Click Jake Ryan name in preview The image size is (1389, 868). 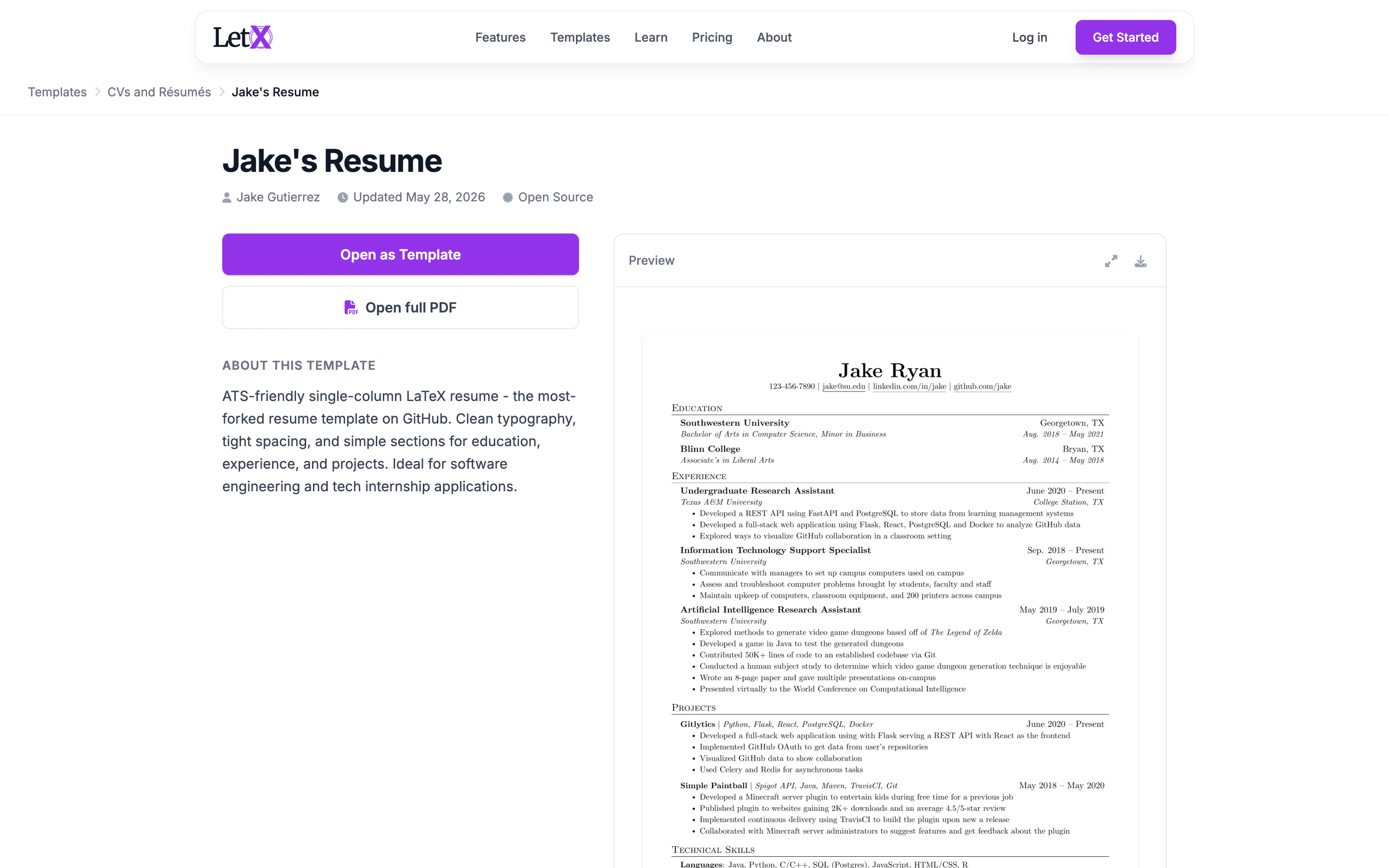tap(890, 370)
